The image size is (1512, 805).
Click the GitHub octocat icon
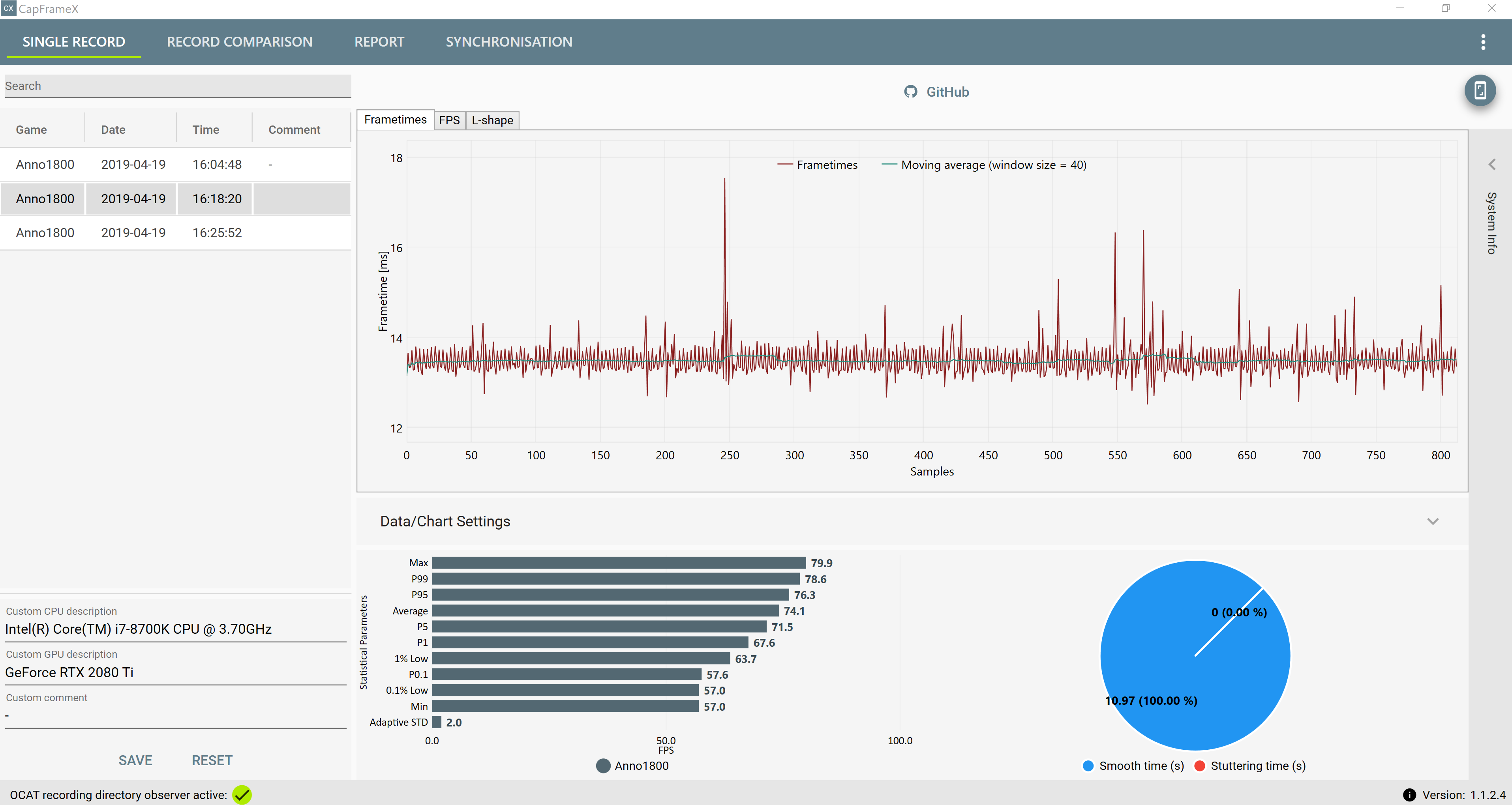(910, 92)
